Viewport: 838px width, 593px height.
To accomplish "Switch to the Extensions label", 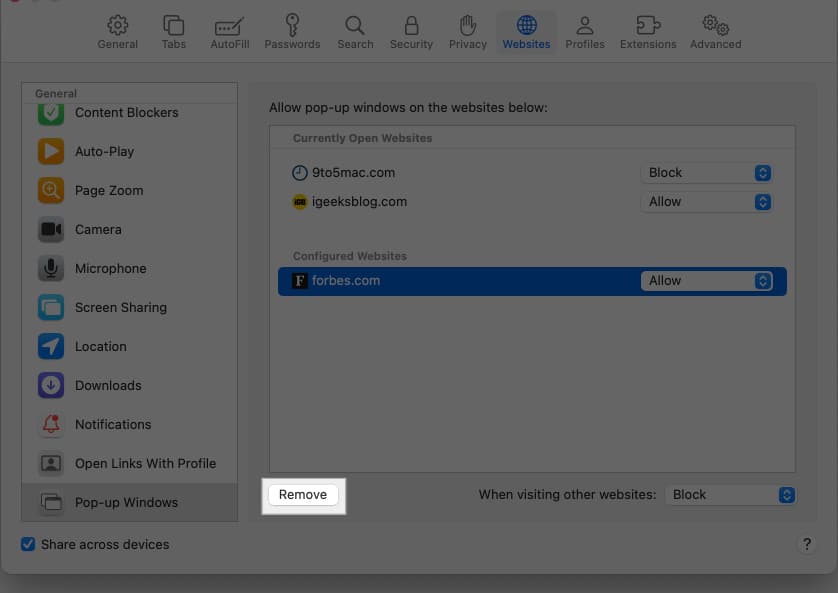I will point(648,44).
